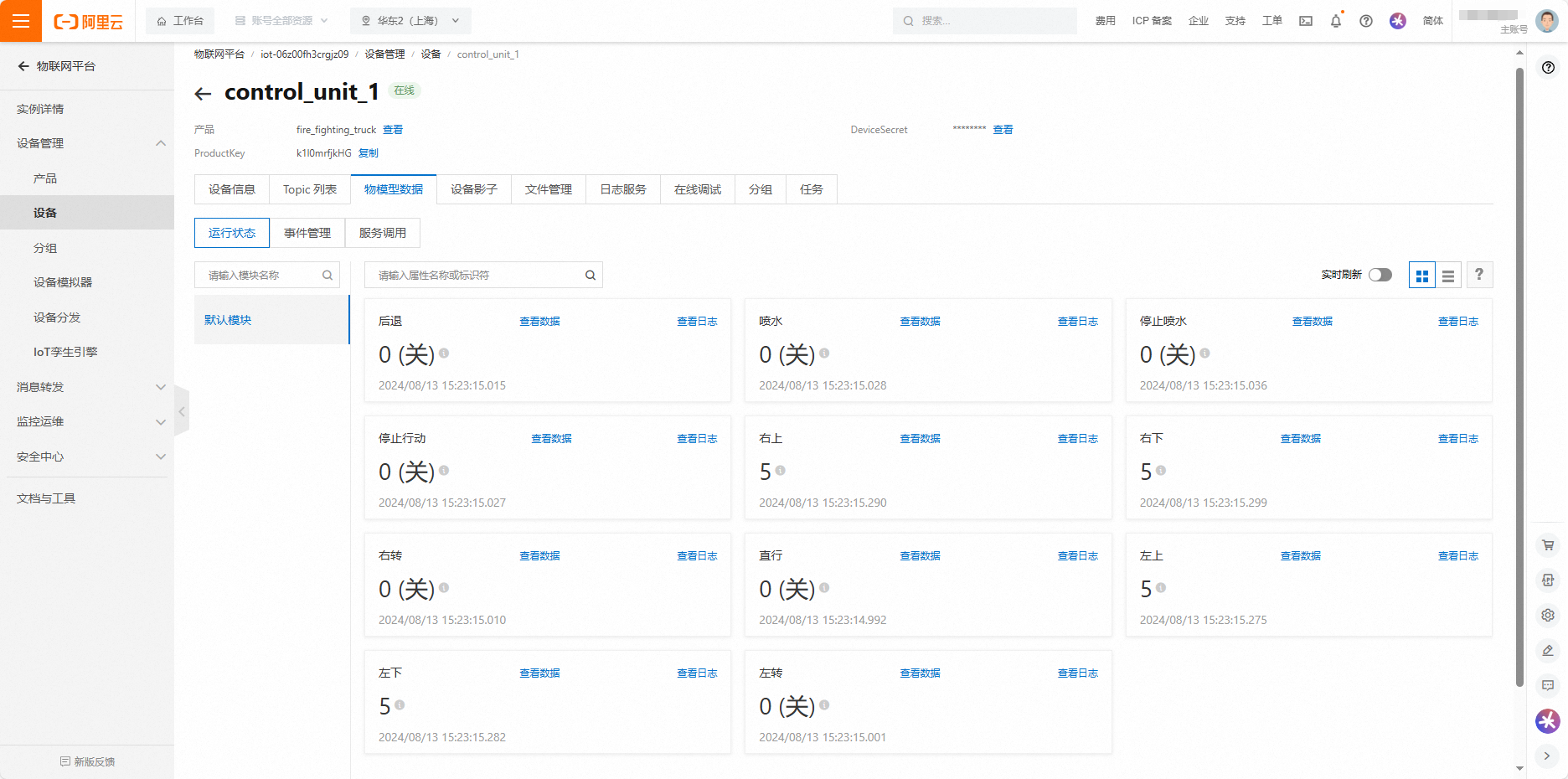Expand the 监控运维 sidebar section
This screenshot has height=779, width=1568.
pyautogui.click(x=160, y=422)
